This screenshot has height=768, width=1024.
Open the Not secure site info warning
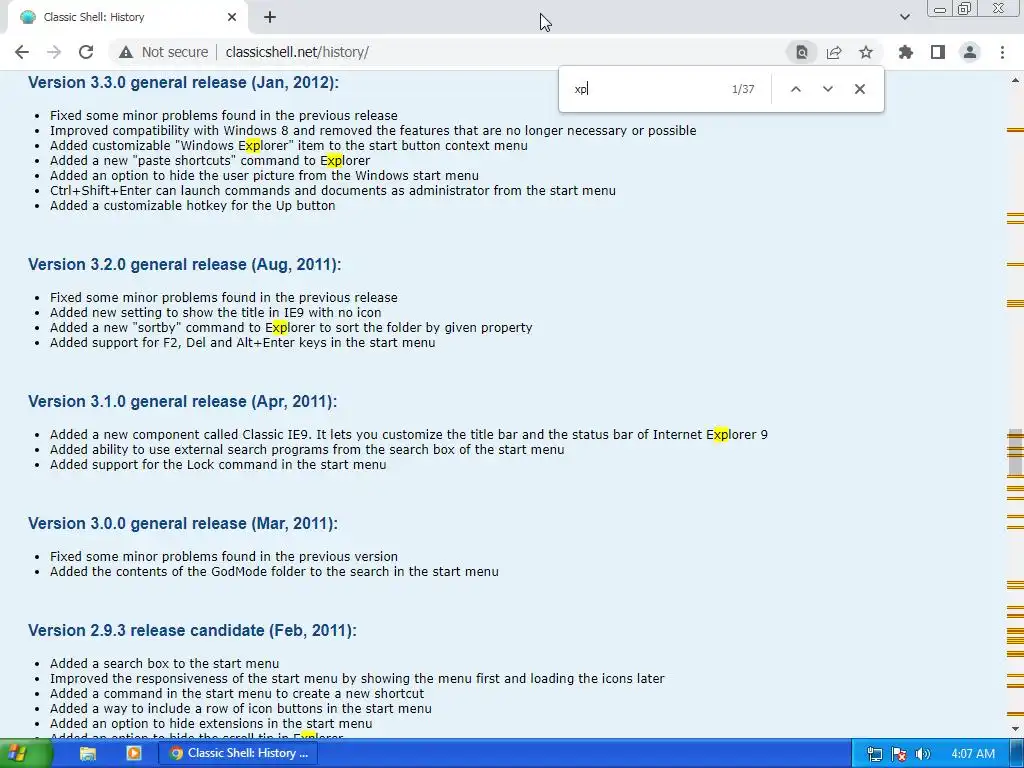pos(163,52)
